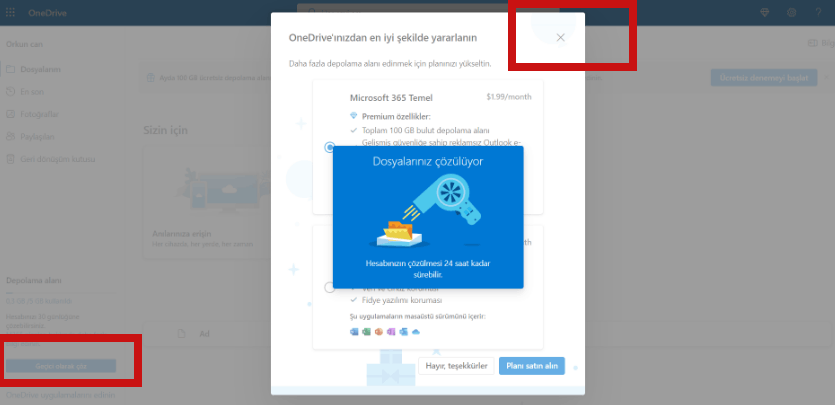Click the Dosyalarınız çözülüyor popup heading

coord(428,161)
